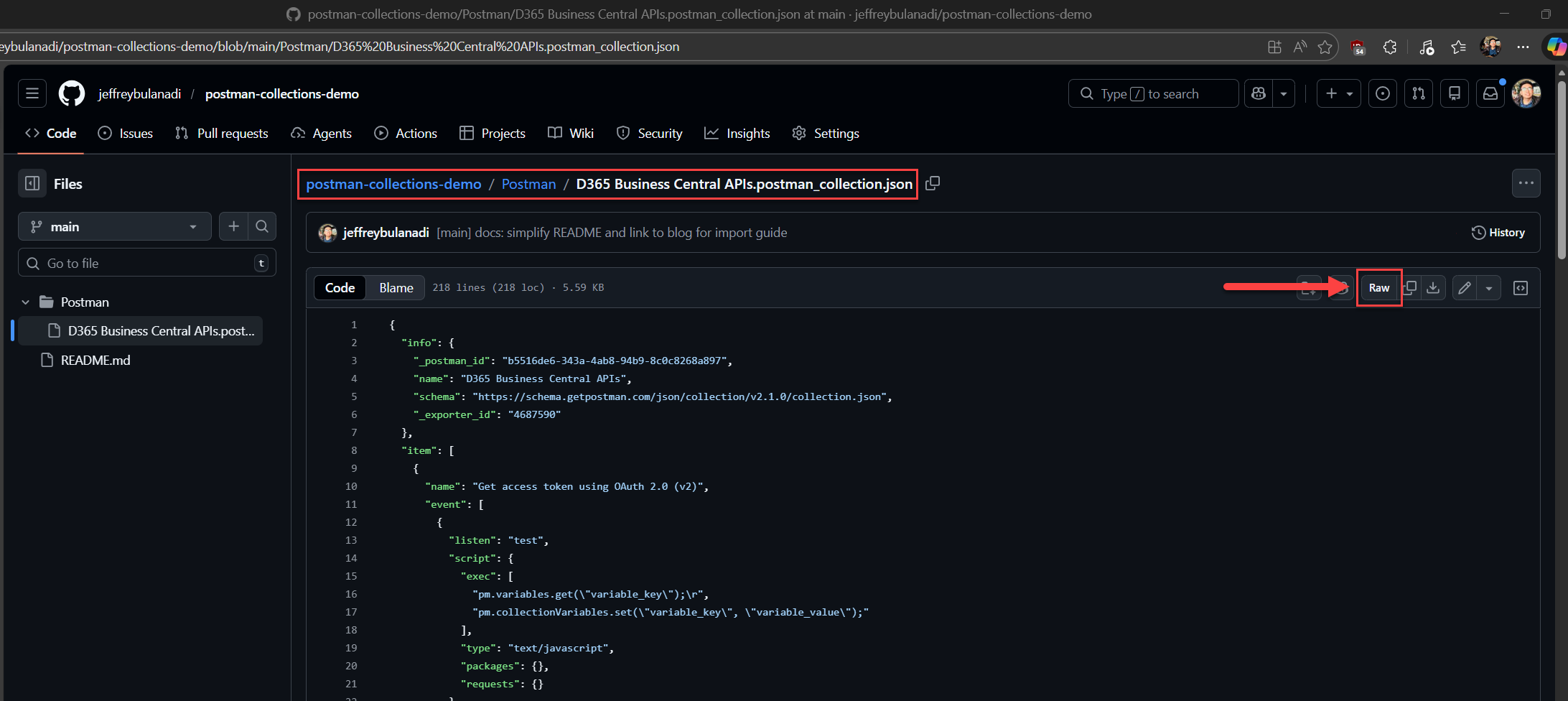Switch to the Blame tab
The image size is (1568, 701).
tap(395, 287)
